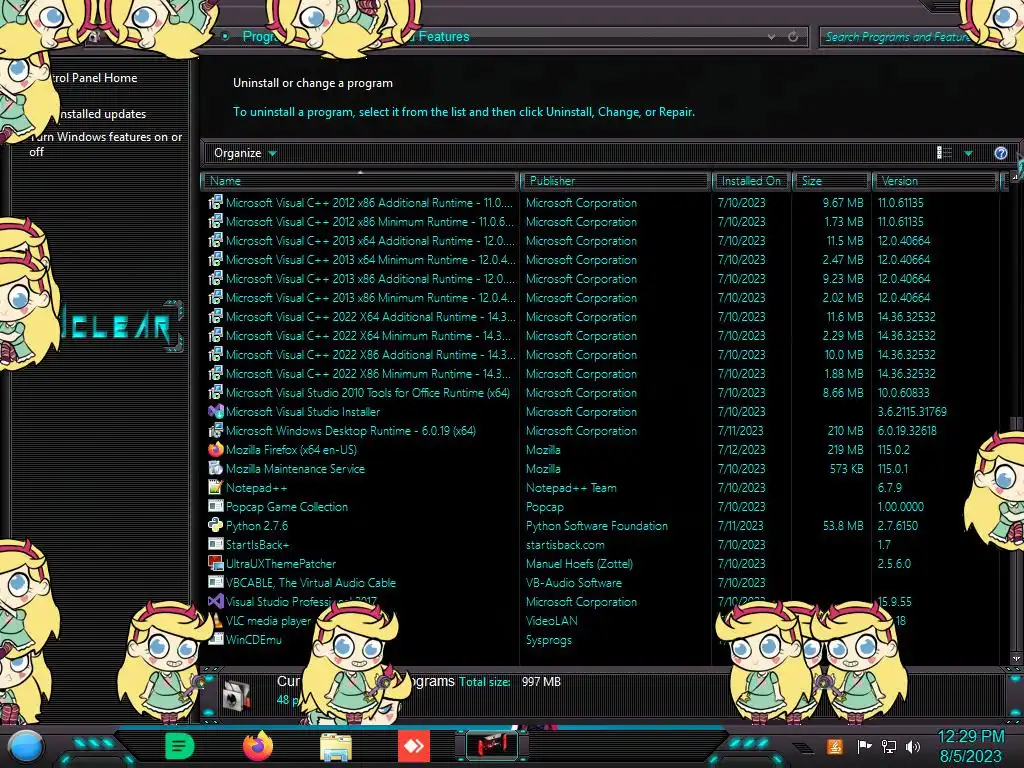Image resolution: width=1024 pixels, height=768 pixels.
Task: Select the StartIsBack+ icon
Action: (x=216, y=544)
